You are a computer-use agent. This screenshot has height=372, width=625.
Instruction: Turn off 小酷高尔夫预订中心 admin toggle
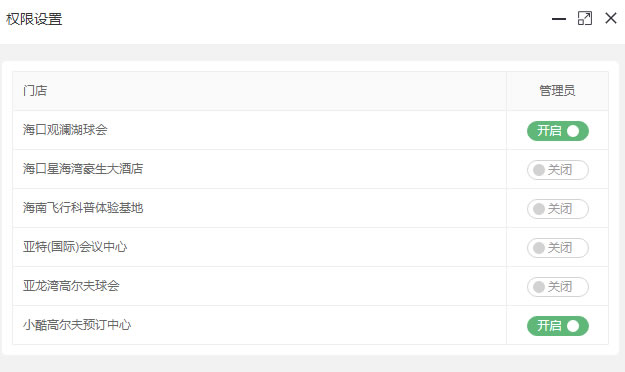click(558, 326)
